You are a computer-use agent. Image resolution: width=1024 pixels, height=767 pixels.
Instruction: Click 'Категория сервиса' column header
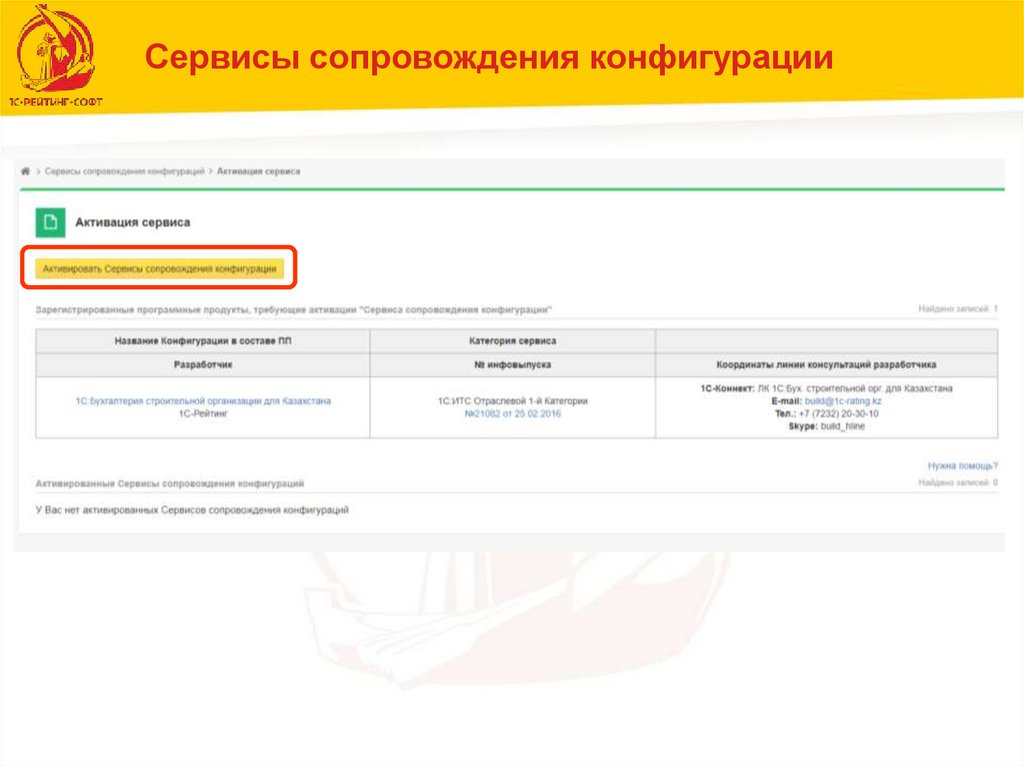coord(513,341)
